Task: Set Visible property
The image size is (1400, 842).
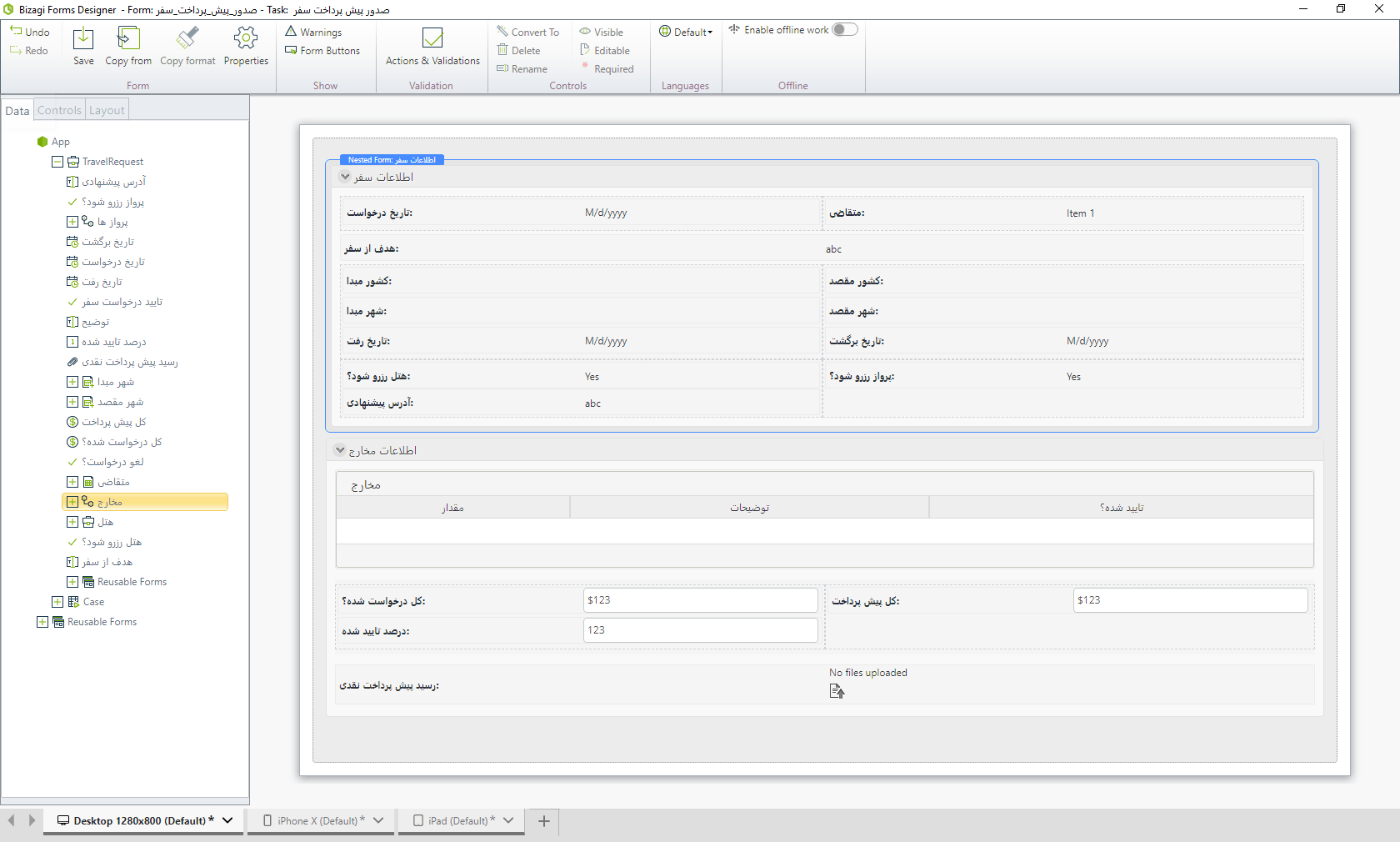Action: point(602,32)
